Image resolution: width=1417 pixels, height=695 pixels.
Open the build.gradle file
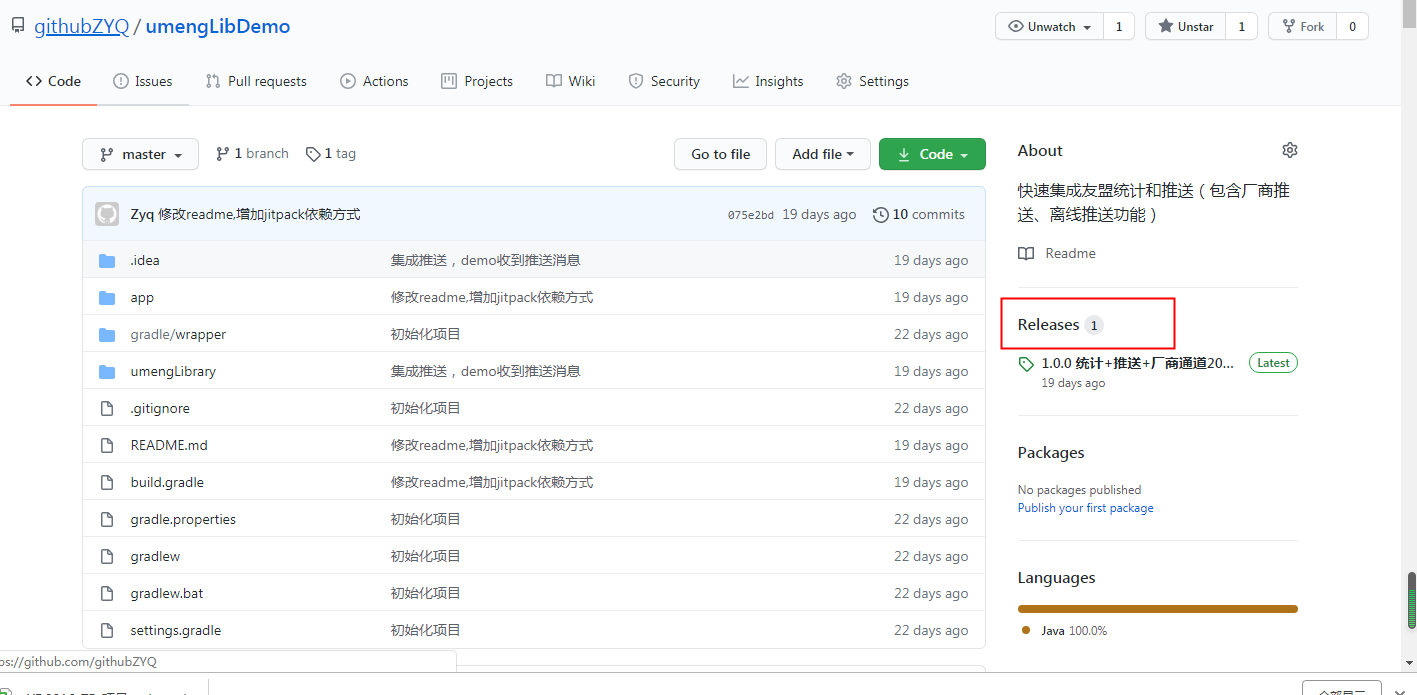(x=167, y=482)
